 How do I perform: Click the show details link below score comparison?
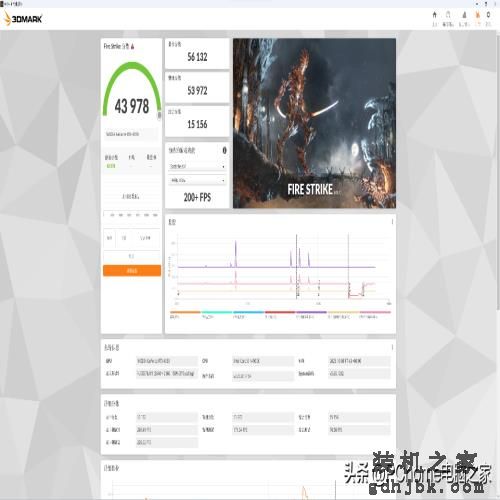click(131, 197)
